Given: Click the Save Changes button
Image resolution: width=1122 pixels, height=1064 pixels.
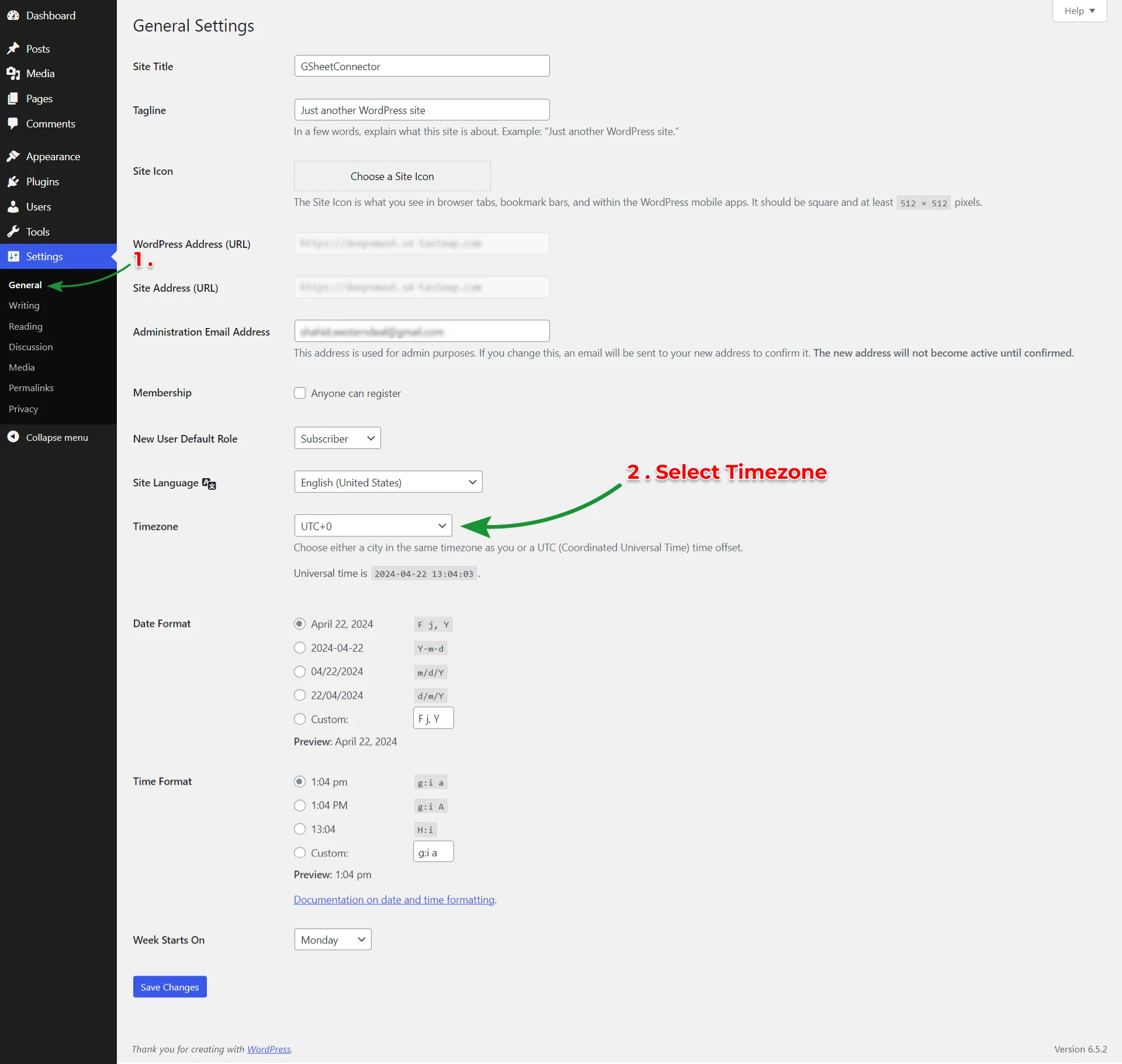Looking at the screenshot, I should 169,987.
